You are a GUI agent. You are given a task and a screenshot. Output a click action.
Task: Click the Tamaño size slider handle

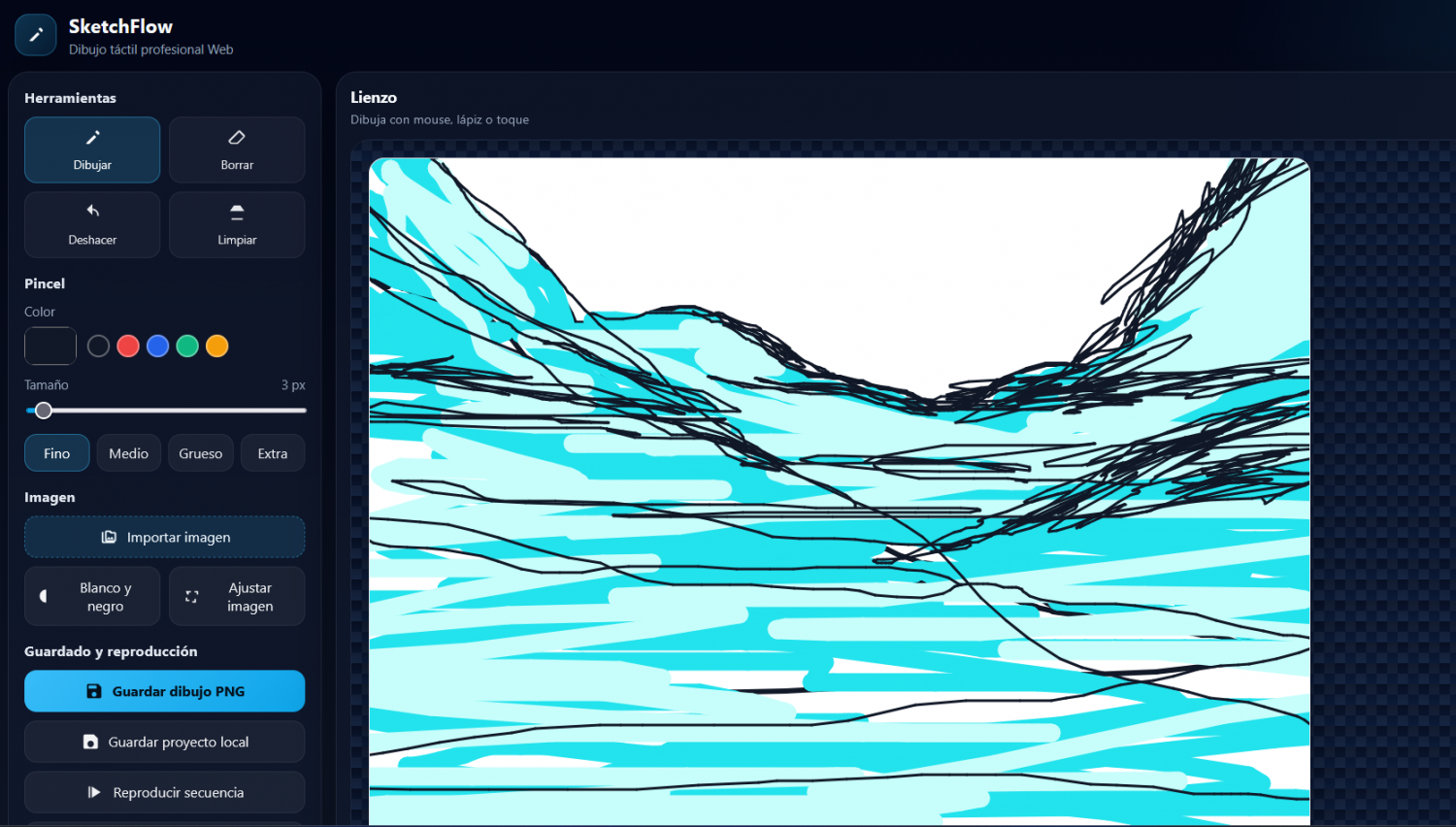coord(44,411)
